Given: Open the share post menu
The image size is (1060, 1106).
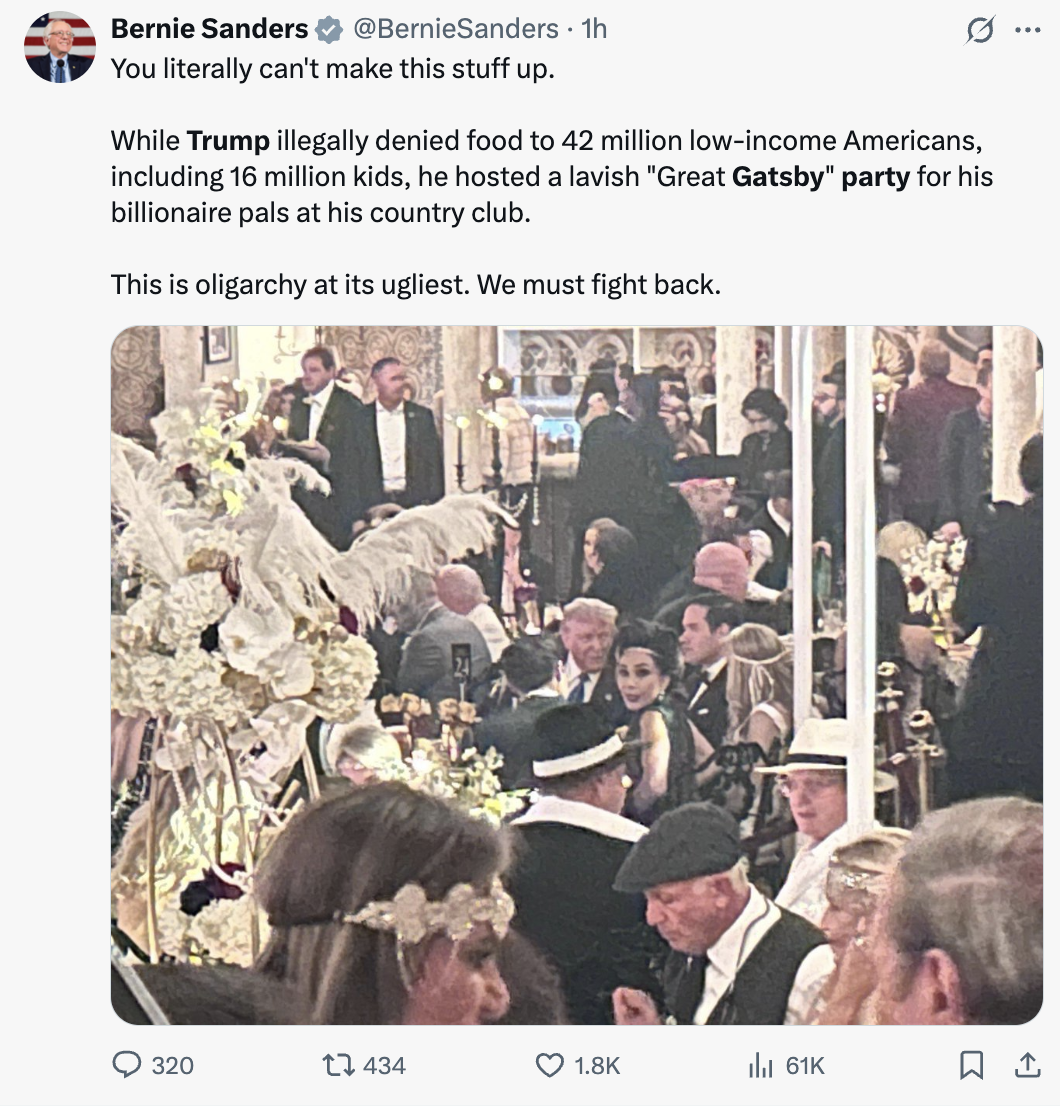Looking at the screenshot, I should click(x=1026, y=1066).
